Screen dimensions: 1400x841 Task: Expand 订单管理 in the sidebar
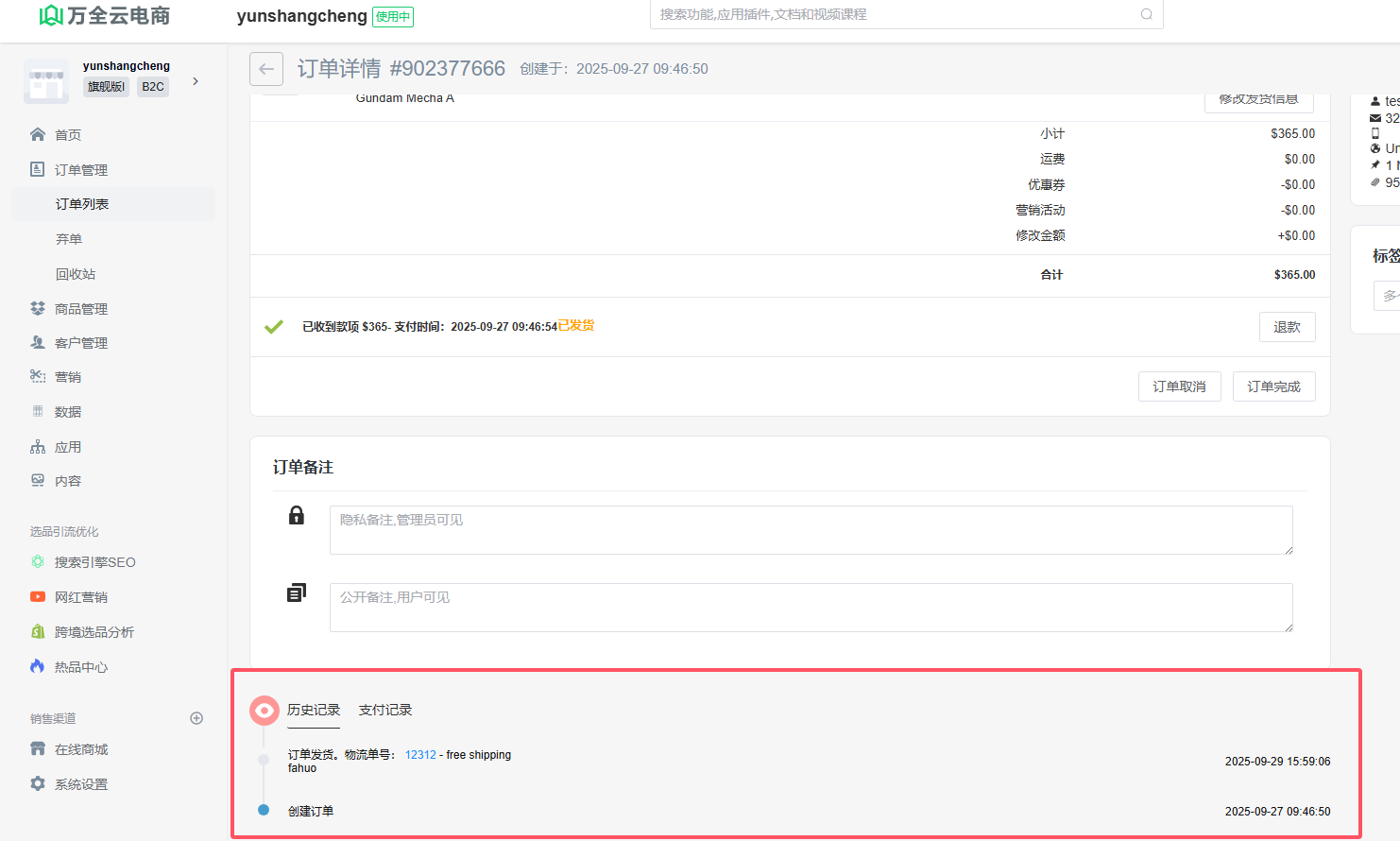click(80, 170)
